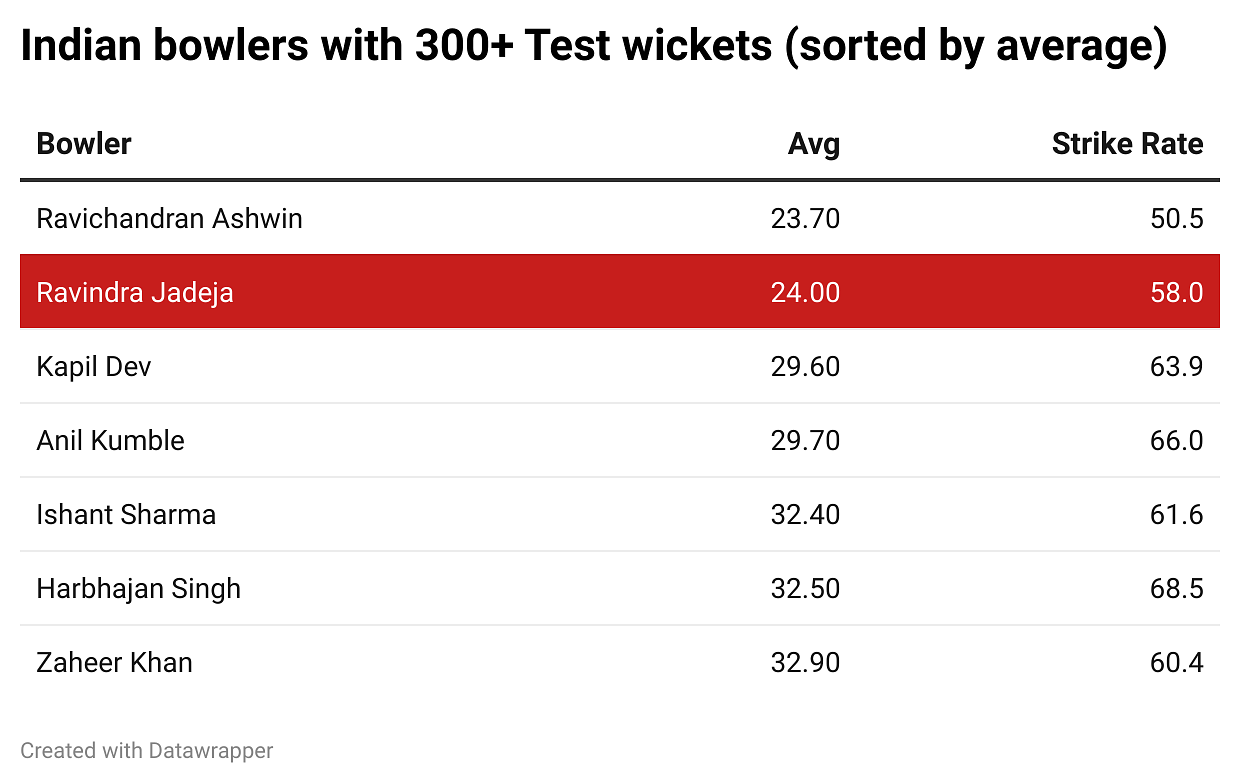Click the highlighted Ravindra Jadeja row name
Image resolution: width=1240 pixels, height=784 pixels.
click(x=135, y=292)
